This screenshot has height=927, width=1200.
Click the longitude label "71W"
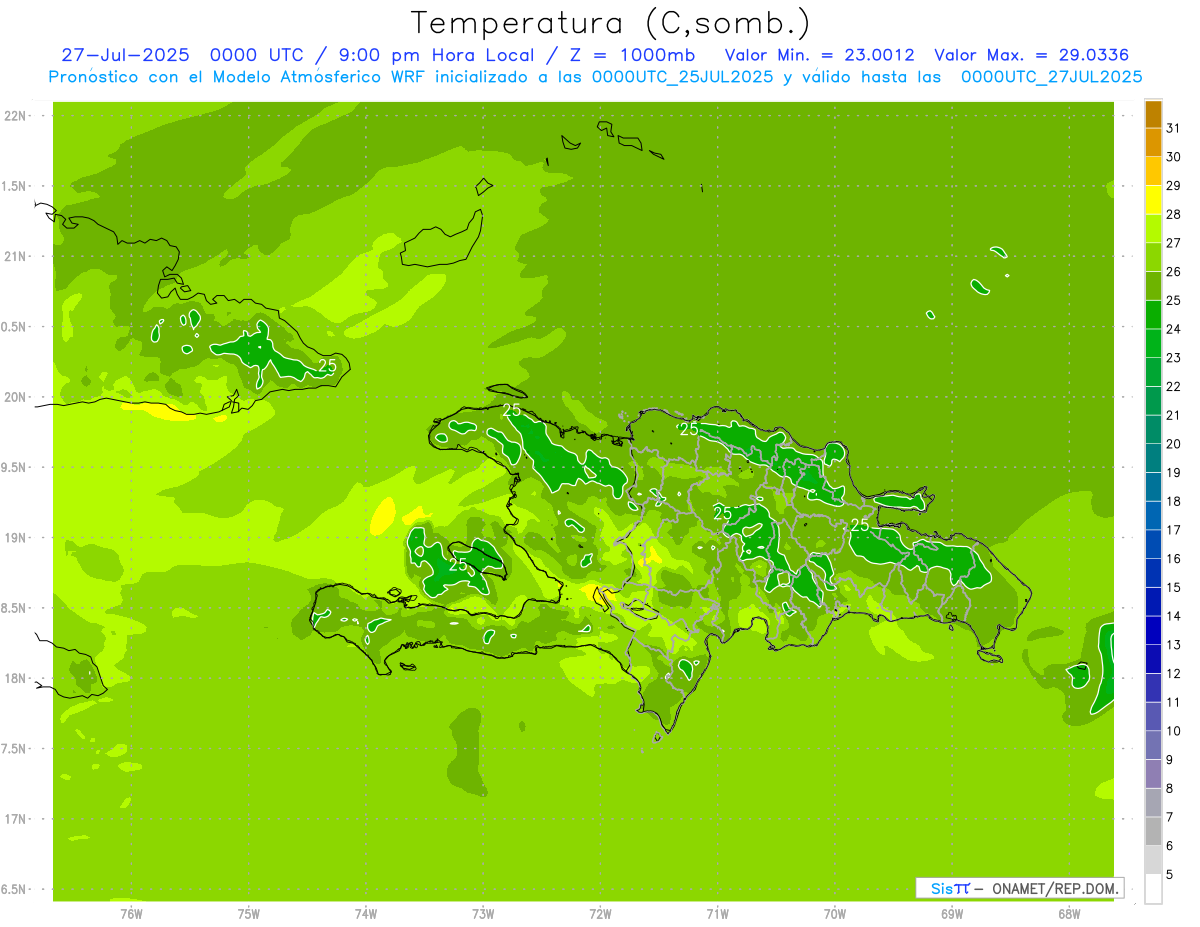717,914
